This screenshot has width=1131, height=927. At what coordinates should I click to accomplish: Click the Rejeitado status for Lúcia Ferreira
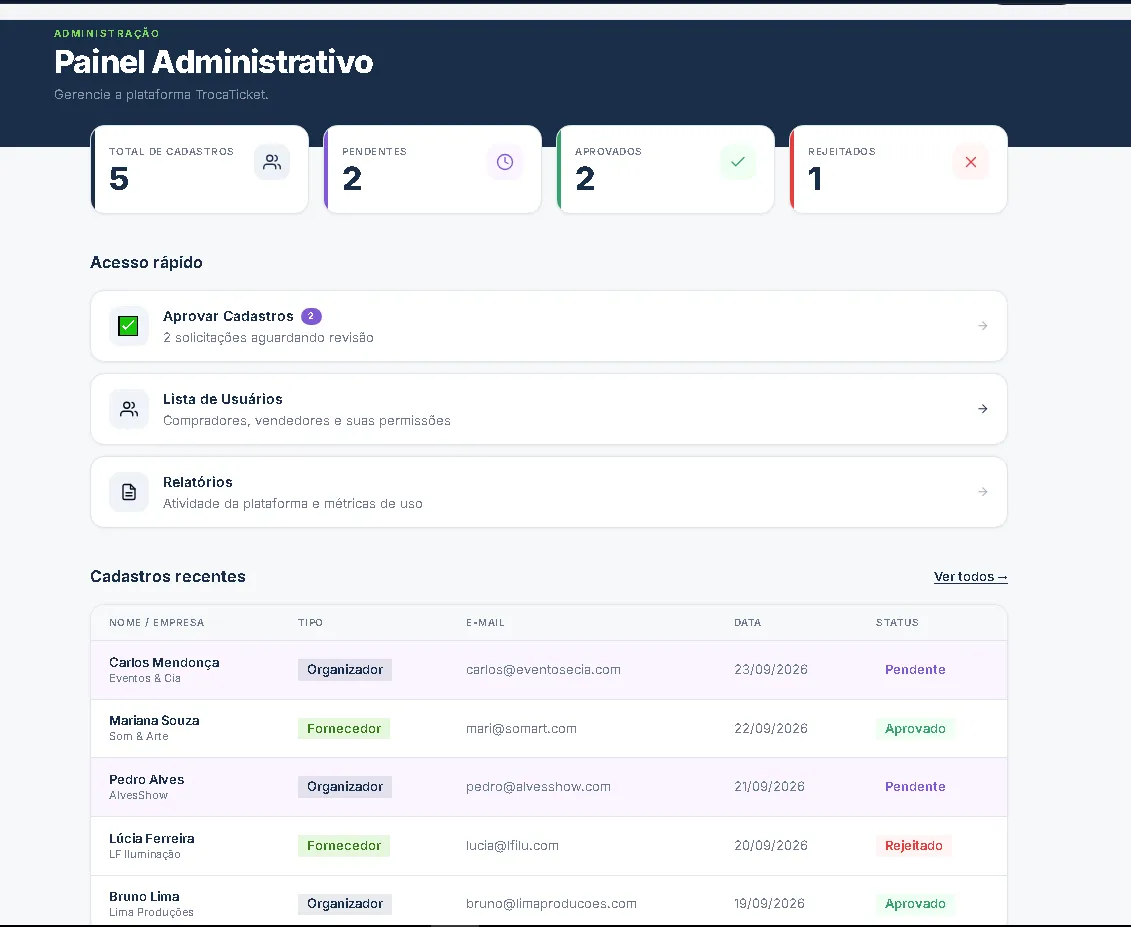pos(913,845)
